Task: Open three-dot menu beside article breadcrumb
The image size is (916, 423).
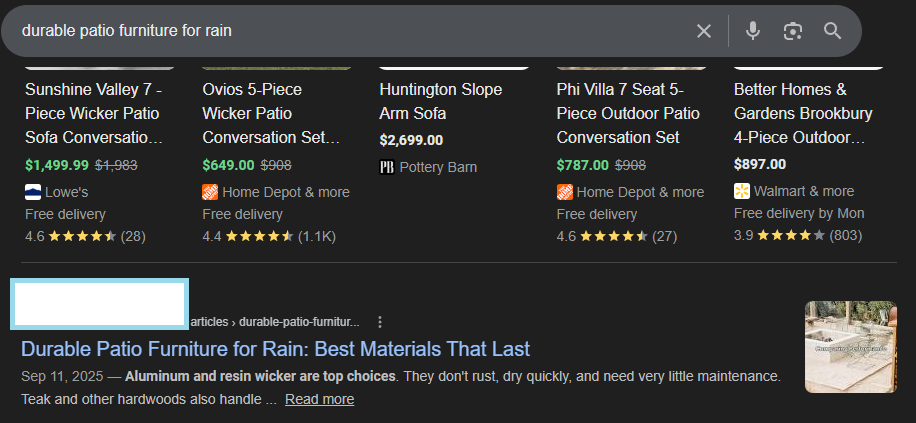Action: 380,322
